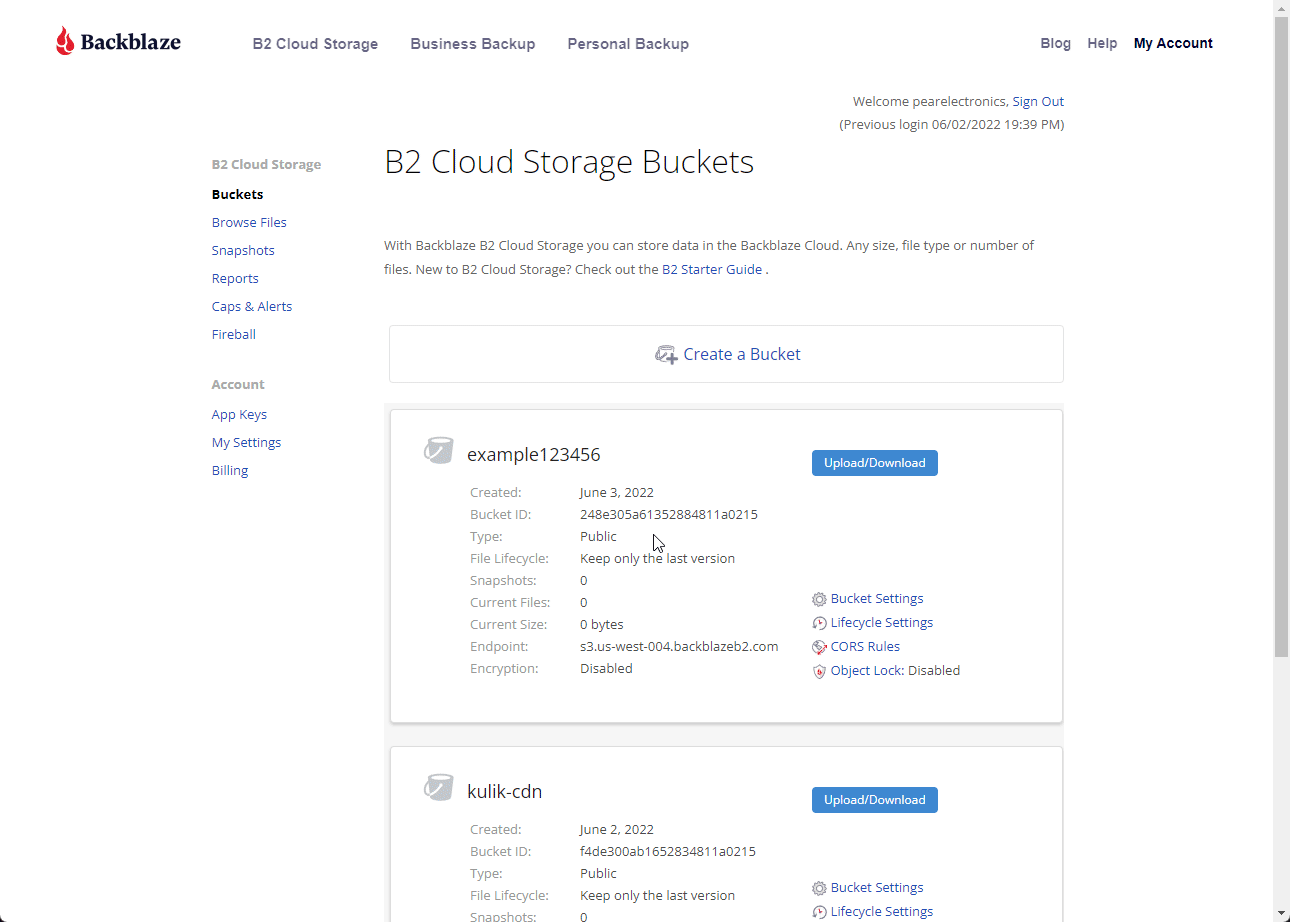1290x922 pixels.
Task: Open Fireball in the sidebar
Action: point(234,334)
